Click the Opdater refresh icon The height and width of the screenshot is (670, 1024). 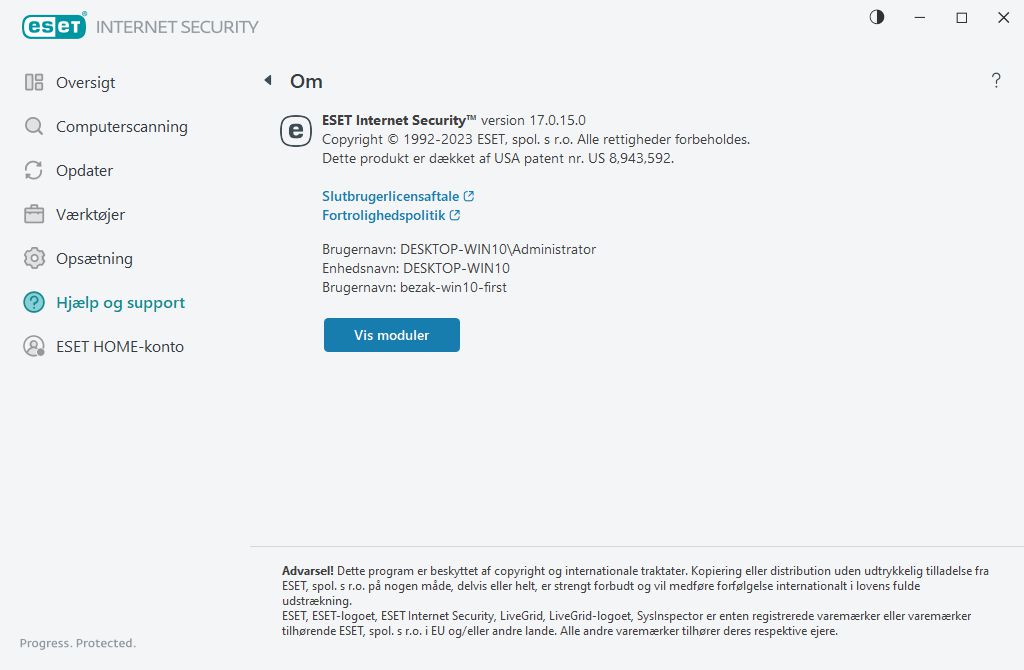click(33, 170)
